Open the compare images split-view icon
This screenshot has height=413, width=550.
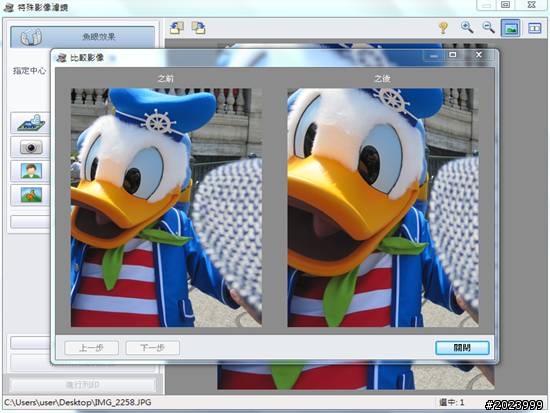535,28
